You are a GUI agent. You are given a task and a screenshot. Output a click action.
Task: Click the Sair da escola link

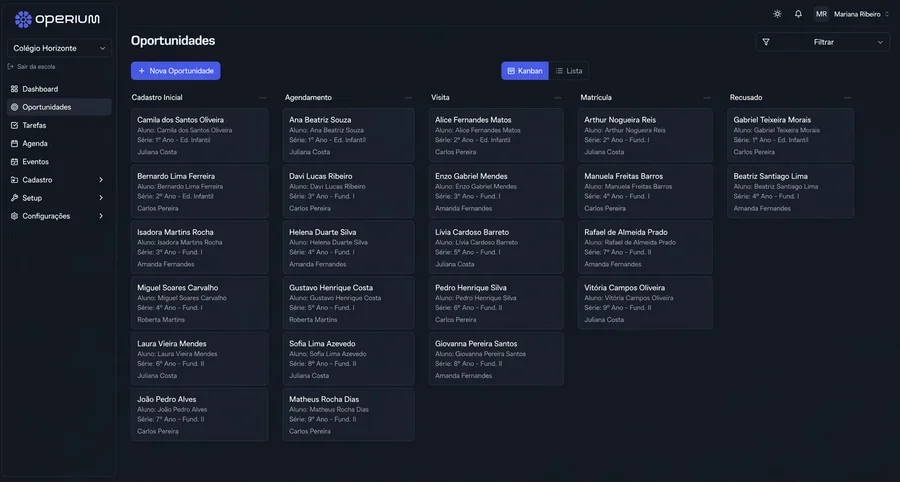pyautogui.click(x=32, y=67)
